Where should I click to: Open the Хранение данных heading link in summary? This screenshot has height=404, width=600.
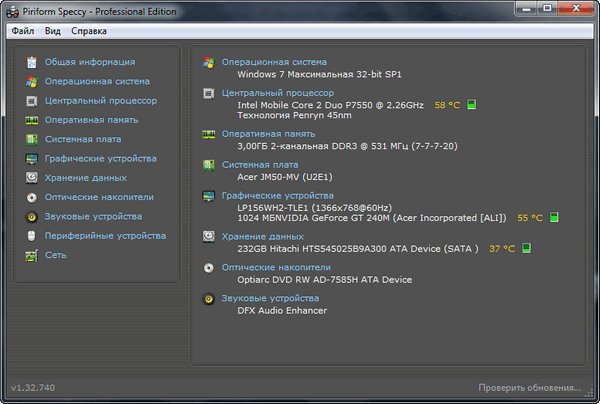pyautogui.click(x=263, y=236)
